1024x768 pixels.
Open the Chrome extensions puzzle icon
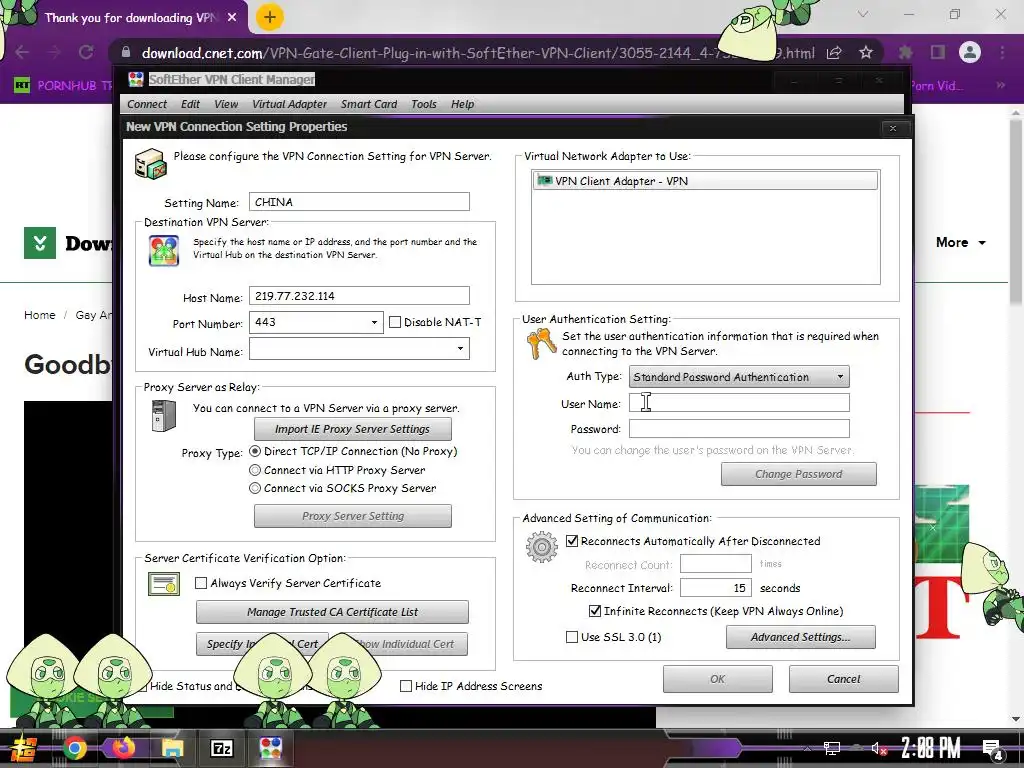click(905, 52)
